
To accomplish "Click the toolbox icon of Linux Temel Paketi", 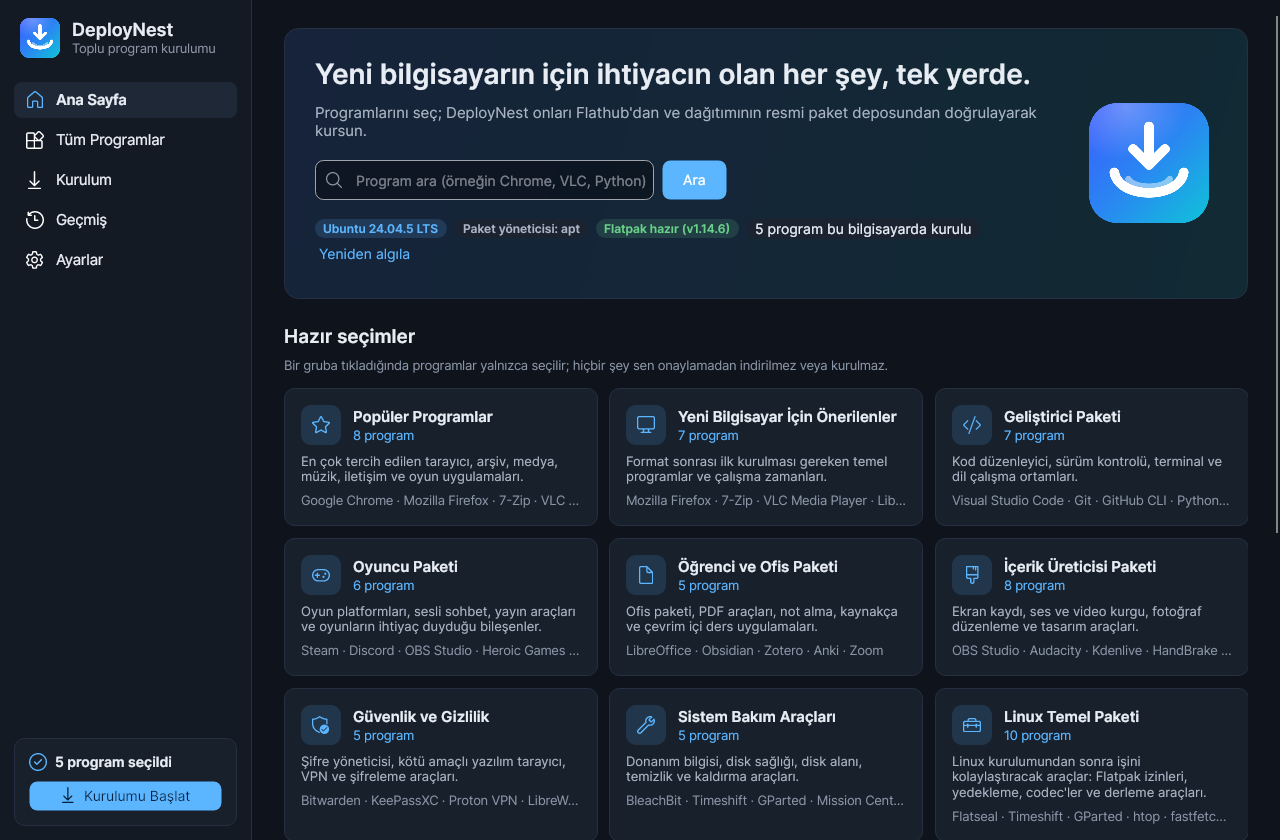I will [x=972, y=725].
